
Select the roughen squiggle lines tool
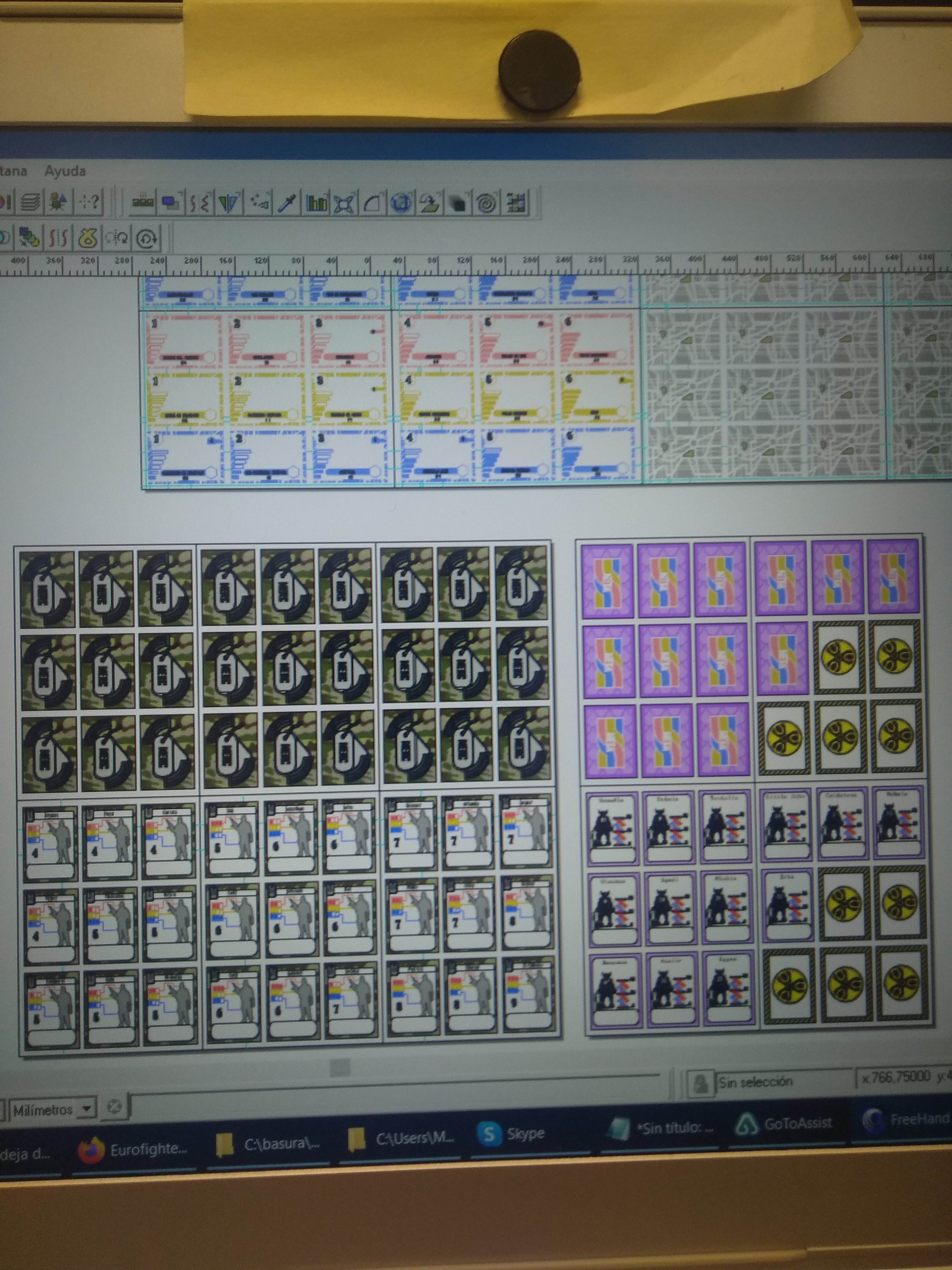pyautogui.click(x=200, y=203)
